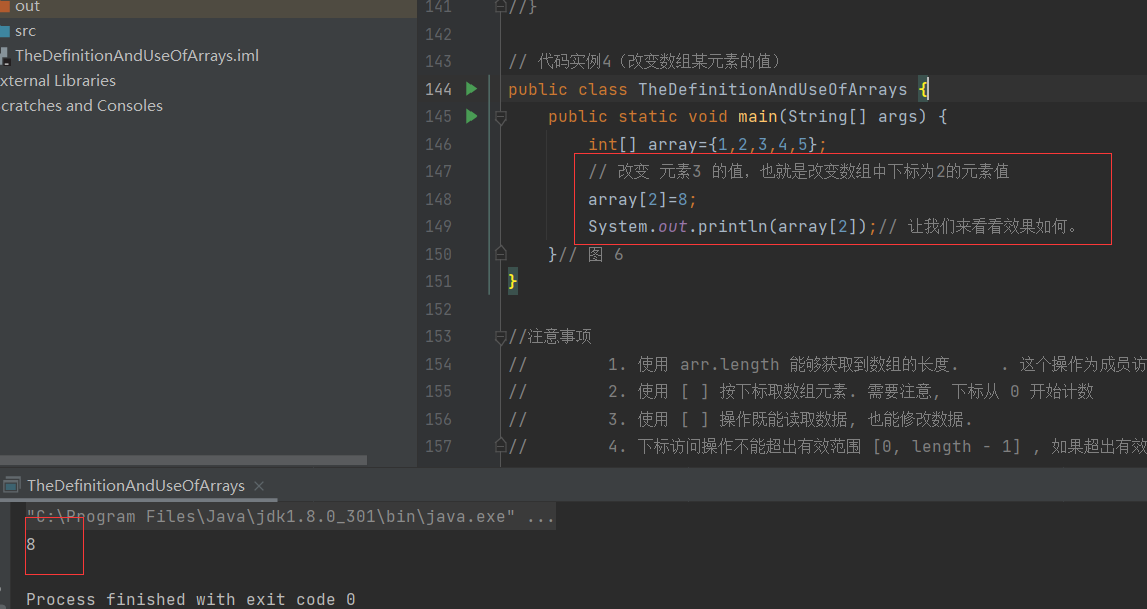This screenshot has width=1147, height=609.
Task: Collapse the main method fold marker at line 145
Action: [501, 116]
